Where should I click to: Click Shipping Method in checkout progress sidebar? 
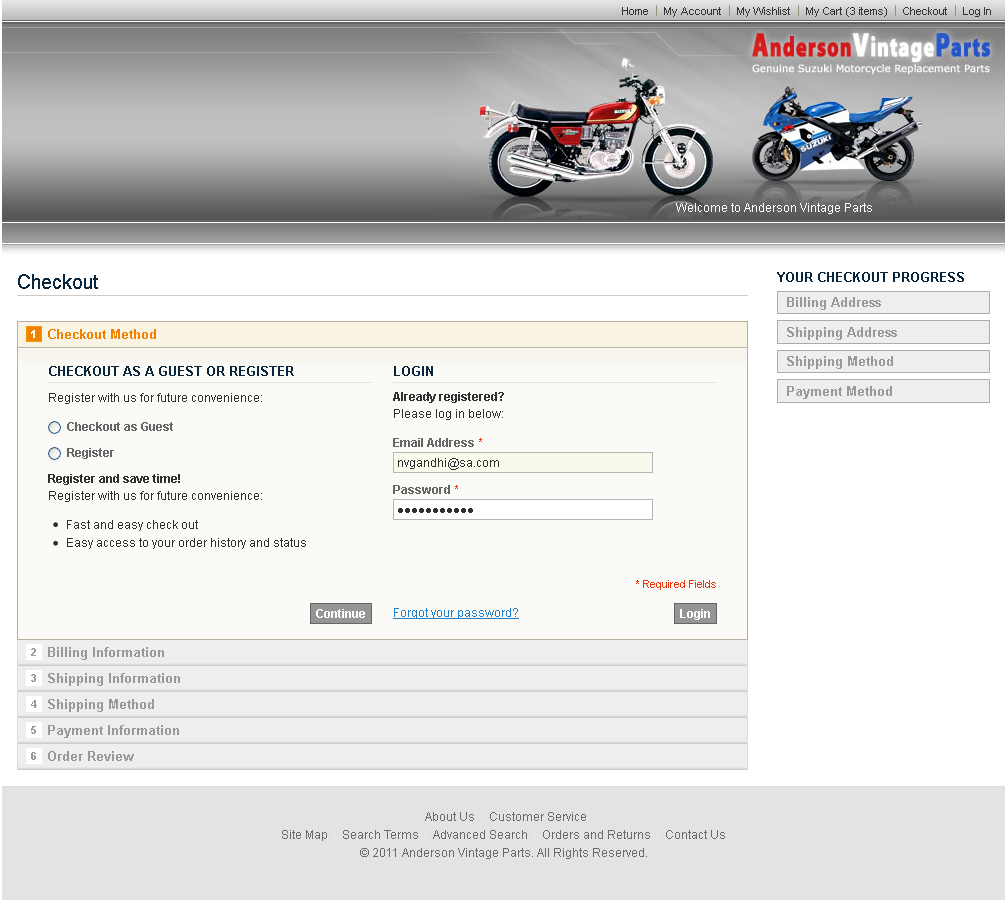(x=883, y=362)
